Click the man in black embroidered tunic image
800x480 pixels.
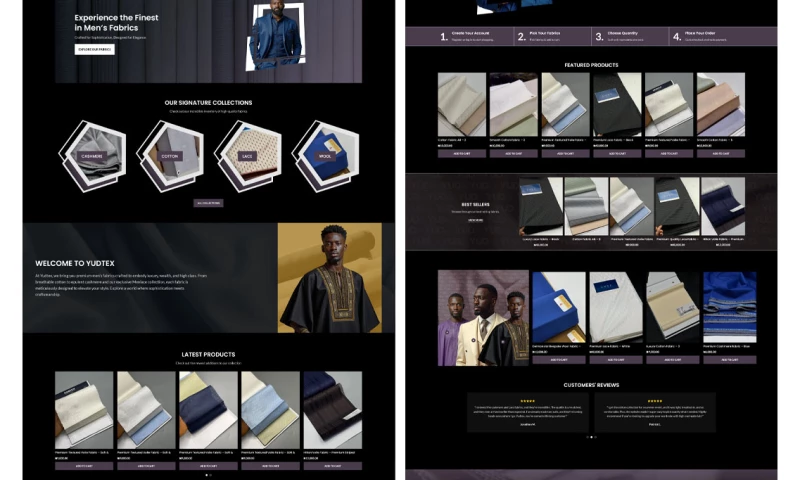[x=330, y=277]
